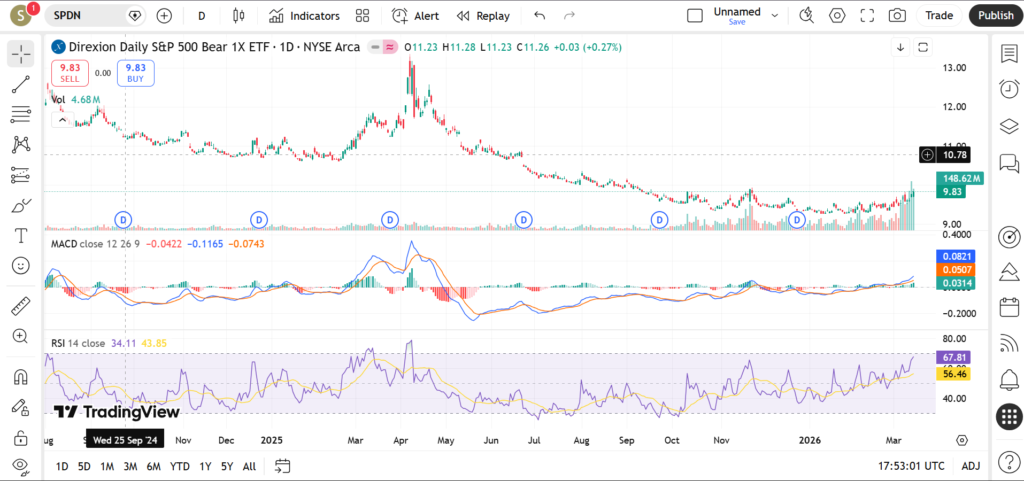Image resolution: width=1024 pixels, height=481 pixels.
Task: Pick the ruler measure tool
Action: click(x=20, y=305)
